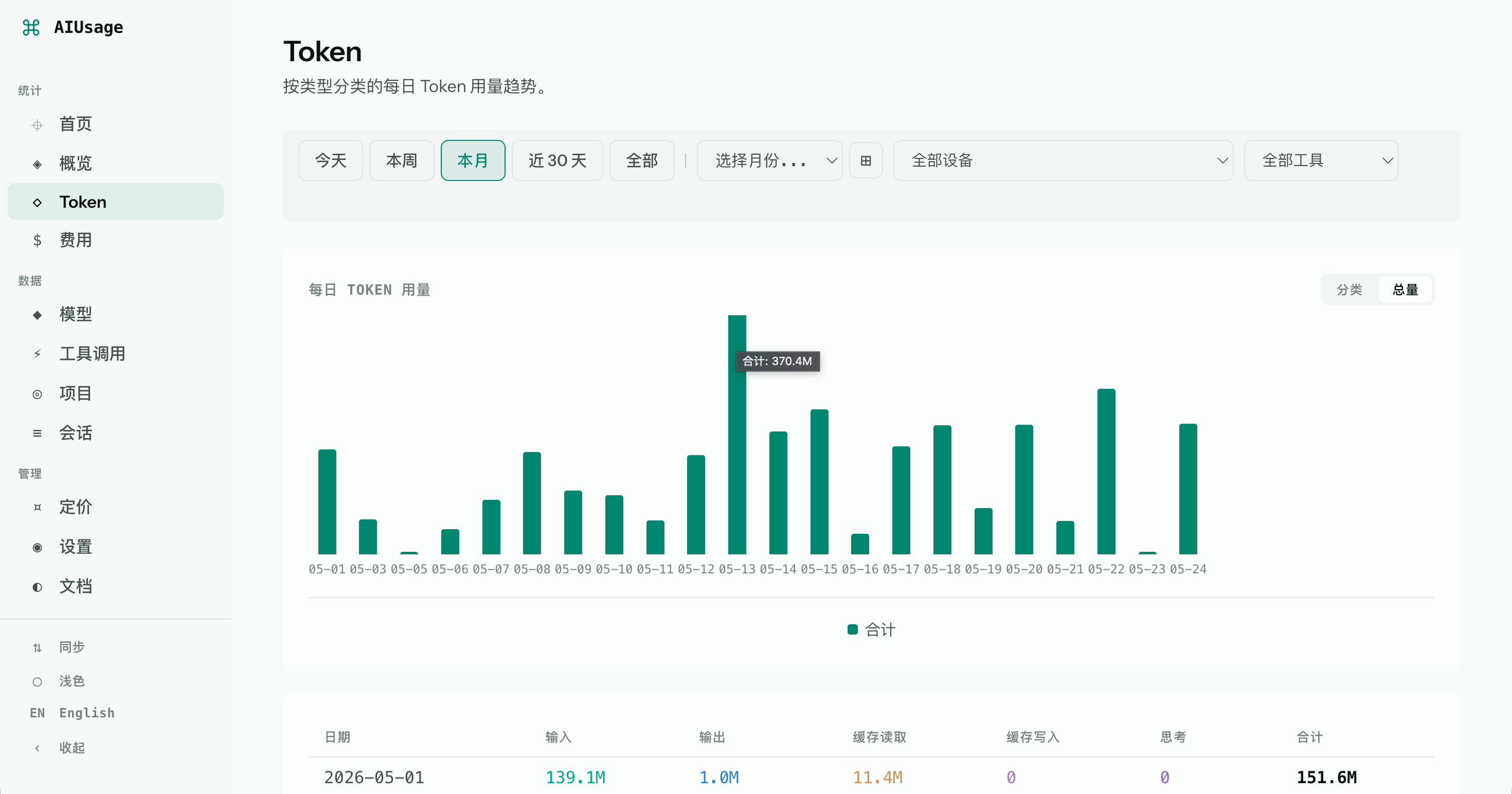Switch language to English
Image resolution: width=1512 pixels, height=794 pixels.
pos(116,713)
